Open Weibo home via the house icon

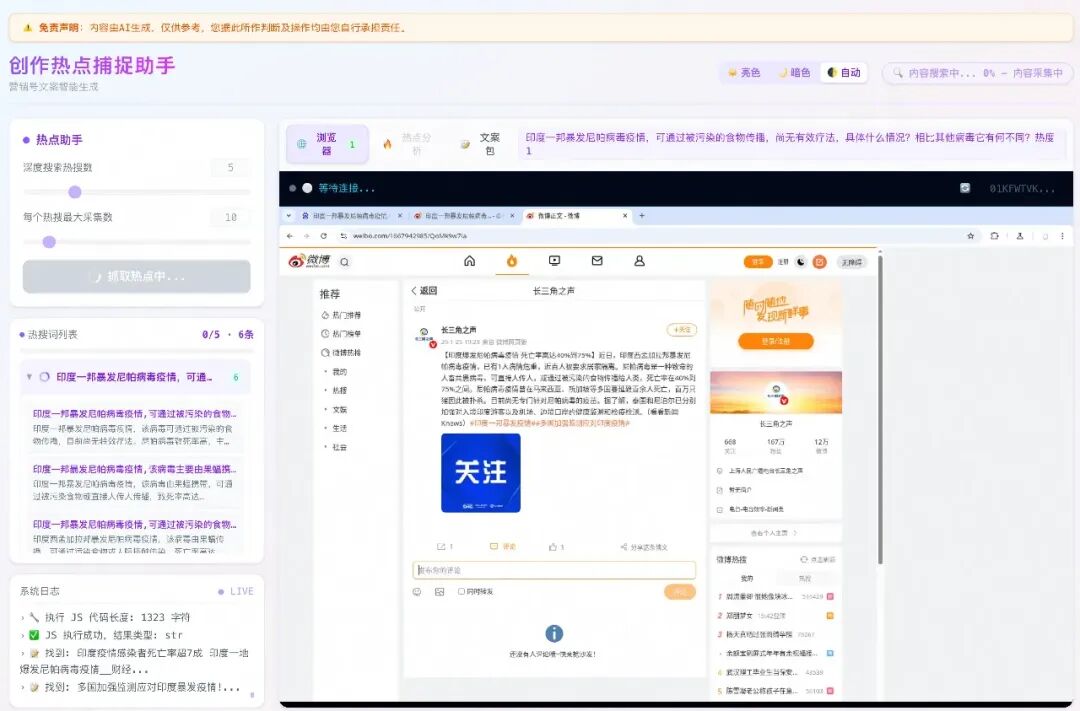point(470,260)
